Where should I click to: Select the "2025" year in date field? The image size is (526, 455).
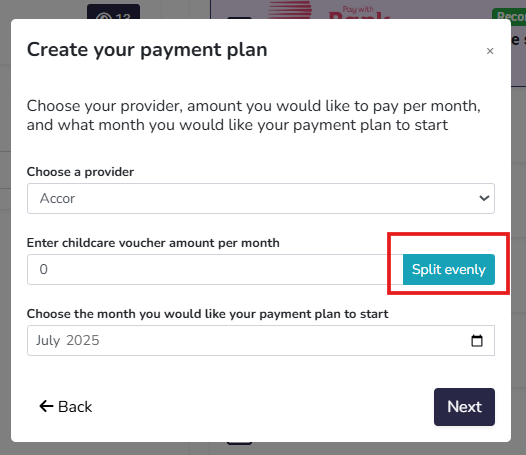coord(83,341)
